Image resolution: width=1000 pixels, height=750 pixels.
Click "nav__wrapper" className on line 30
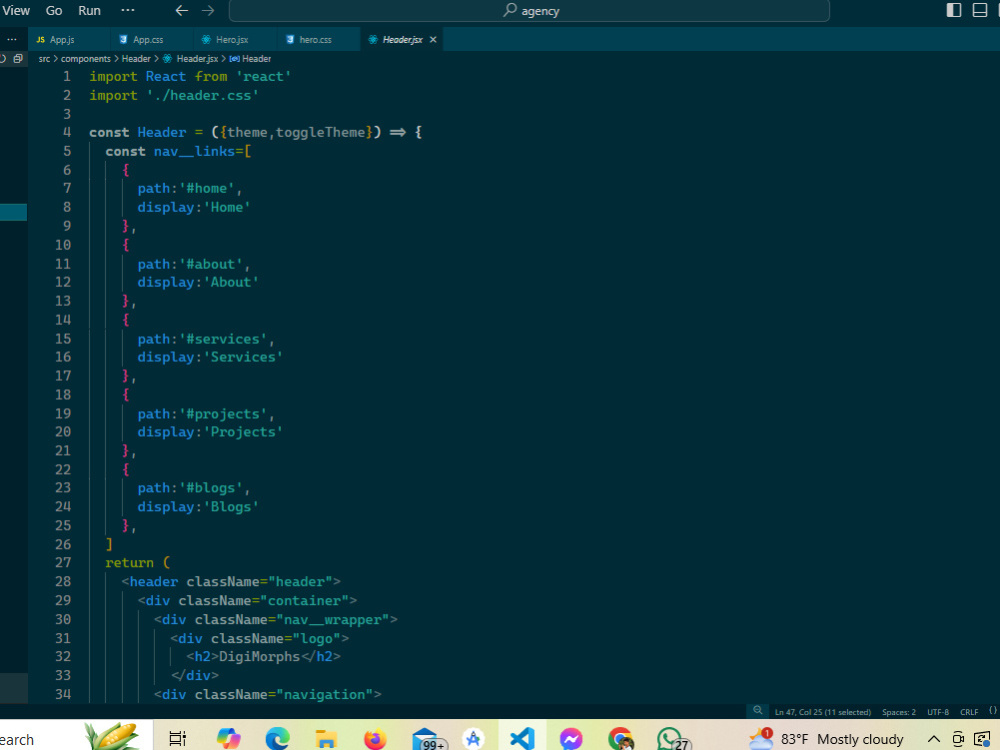(x=332, y=619)
